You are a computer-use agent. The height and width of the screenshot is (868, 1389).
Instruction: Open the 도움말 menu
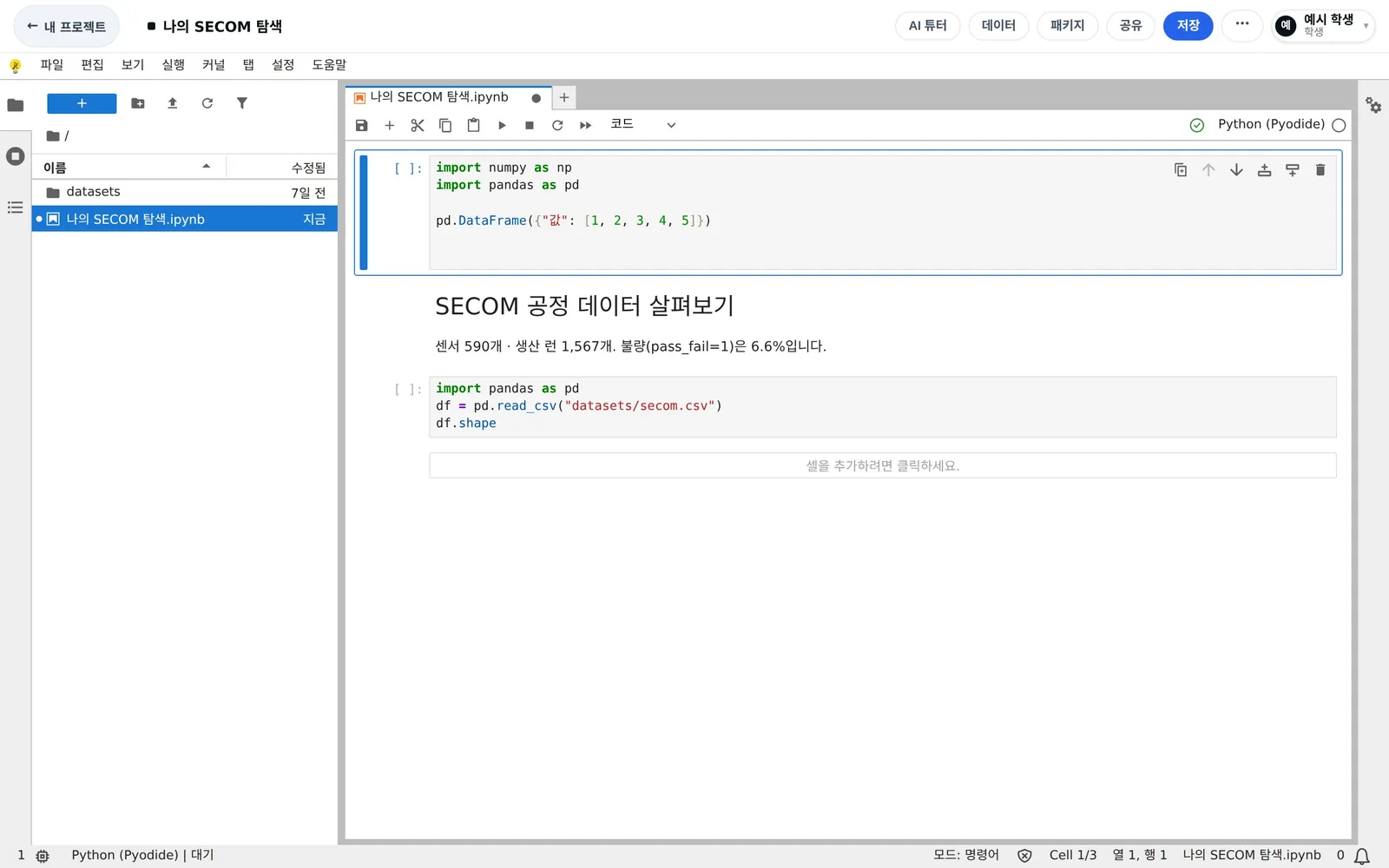pyautogui.click(x=329, y=65)
